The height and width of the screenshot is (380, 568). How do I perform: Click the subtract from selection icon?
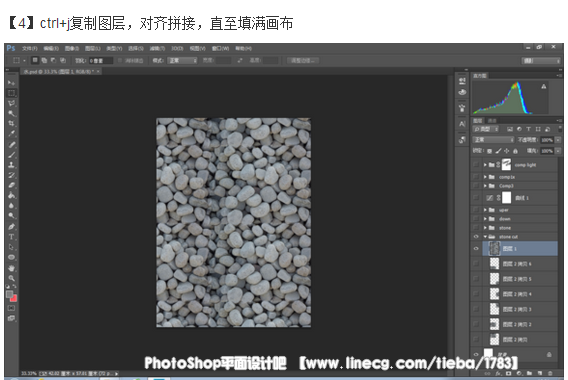(54, 60)
